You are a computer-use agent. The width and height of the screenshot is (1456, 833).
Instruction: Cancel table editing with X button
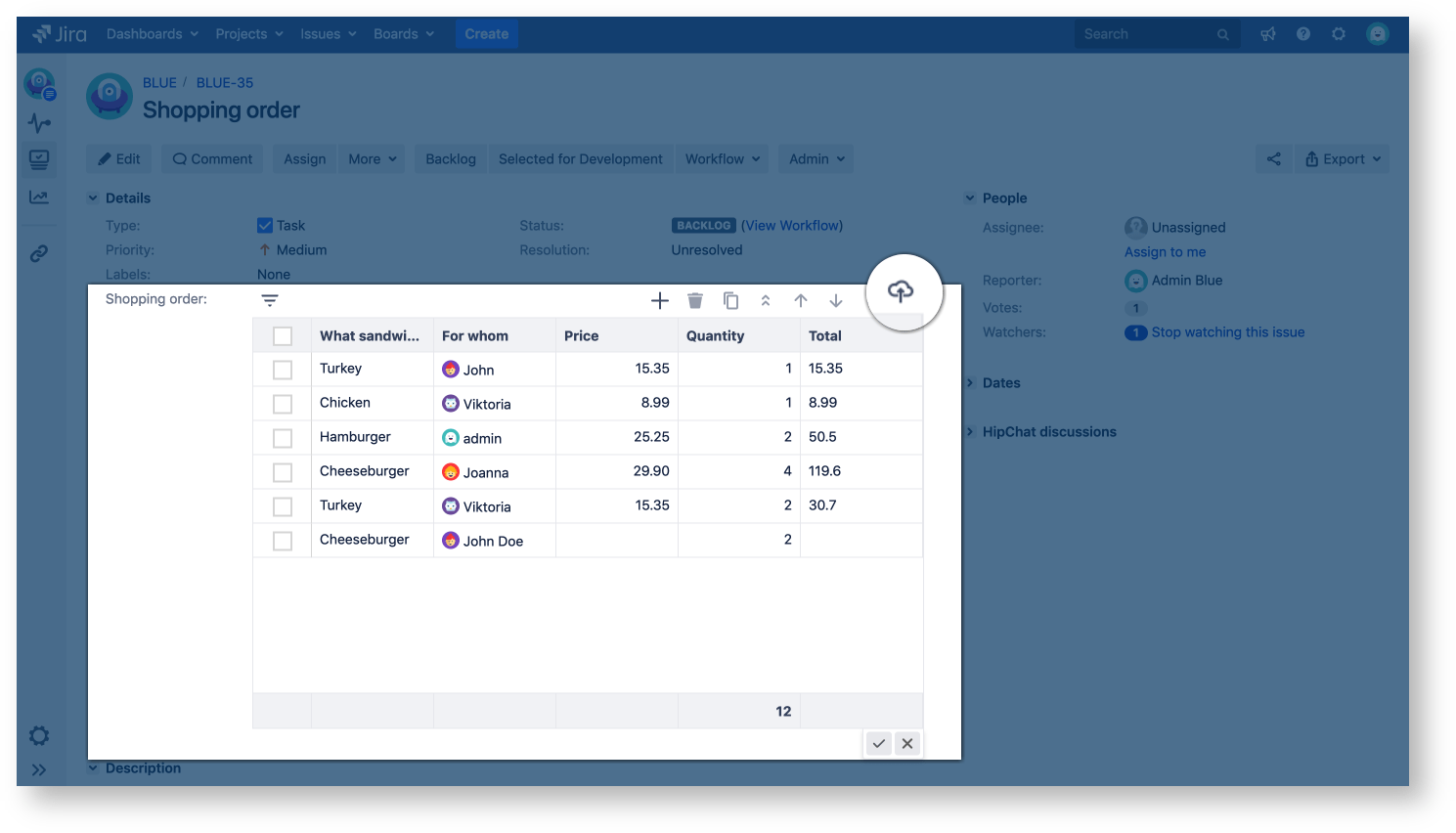[907, 744]
